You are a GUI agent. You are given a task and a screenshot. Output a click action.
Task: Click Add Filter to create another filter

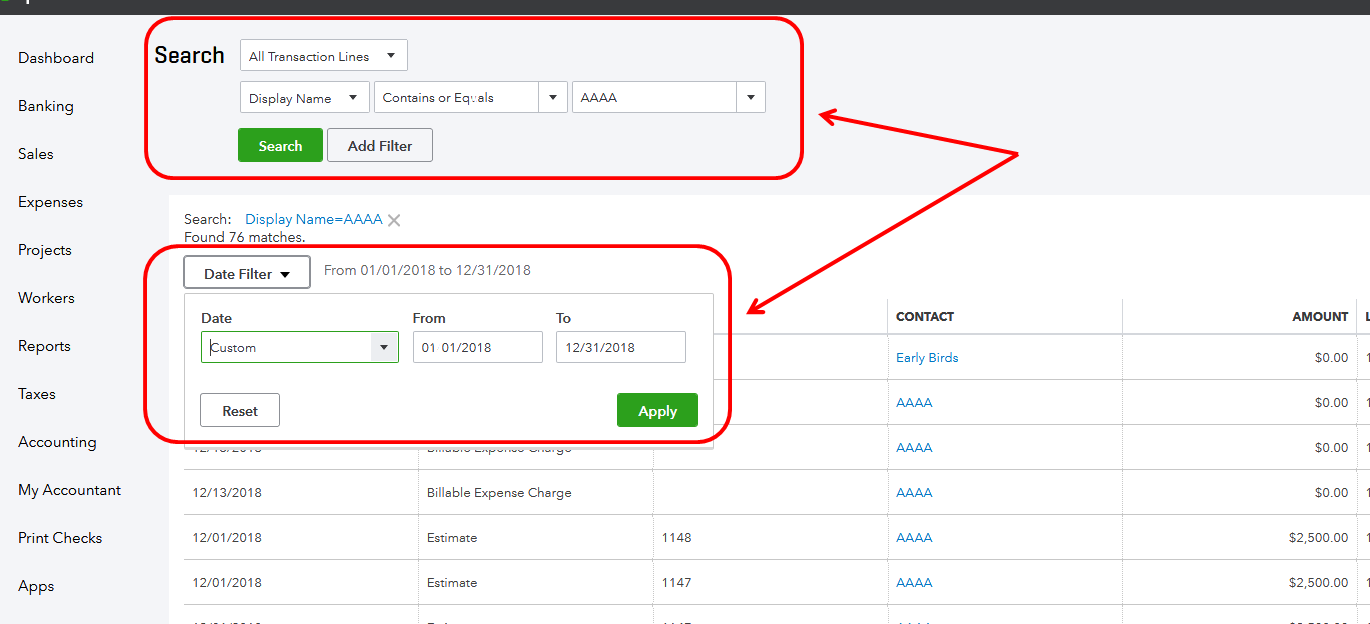point(379,144)
